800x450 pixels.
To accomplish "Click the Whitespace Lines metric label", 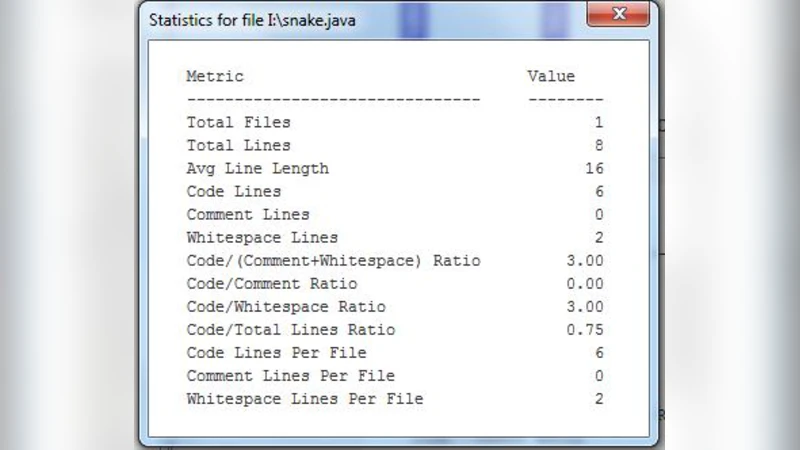I will (x=262, y=237).
